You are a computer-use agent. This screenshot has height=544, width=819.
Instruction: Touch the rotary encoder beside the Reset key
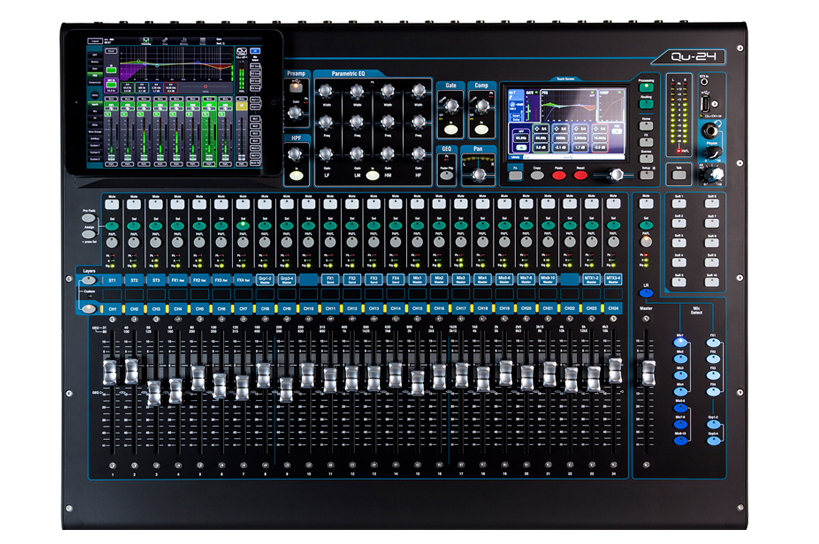click(x=616, y=175)
